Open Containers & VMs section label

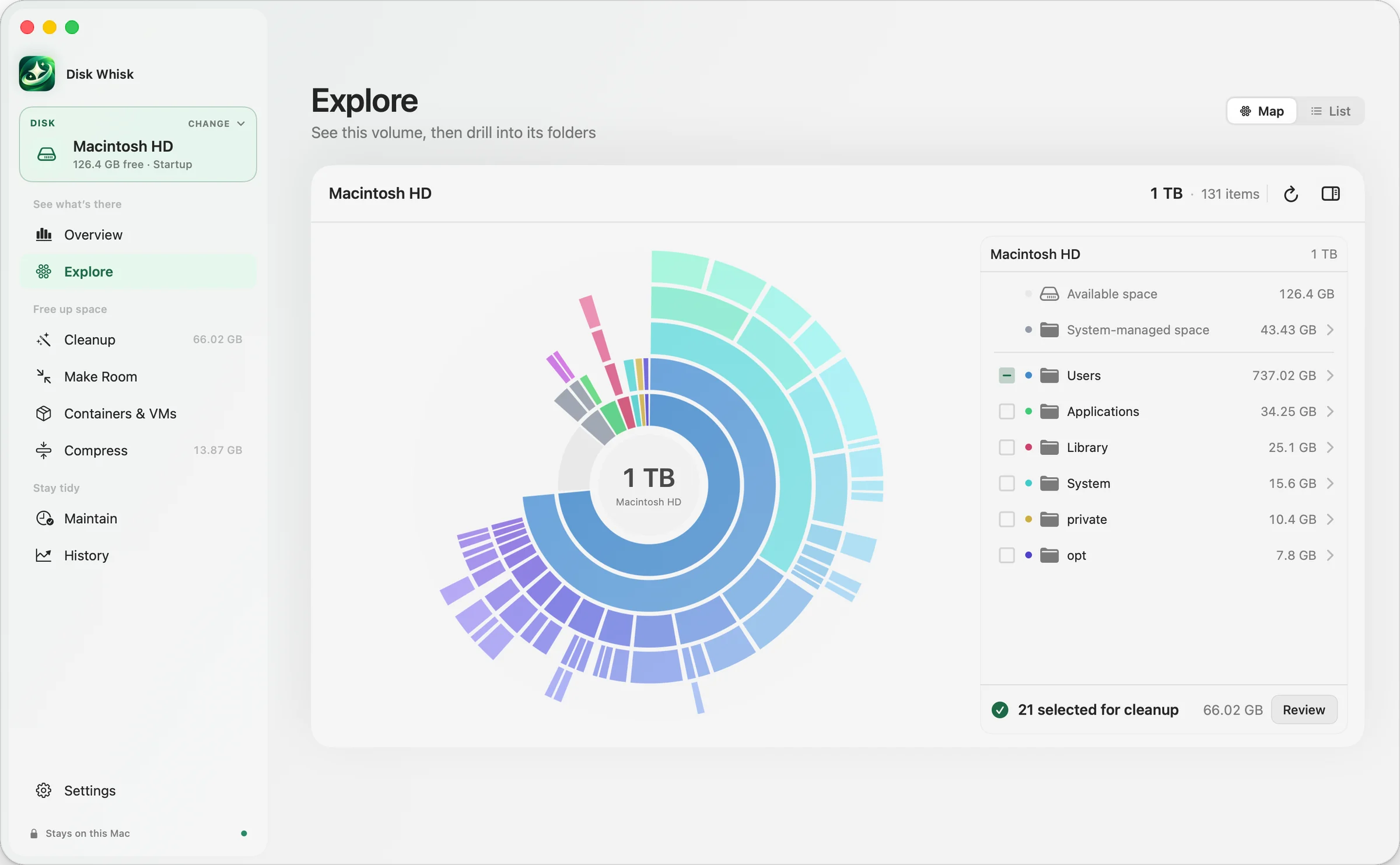point(120,414)
